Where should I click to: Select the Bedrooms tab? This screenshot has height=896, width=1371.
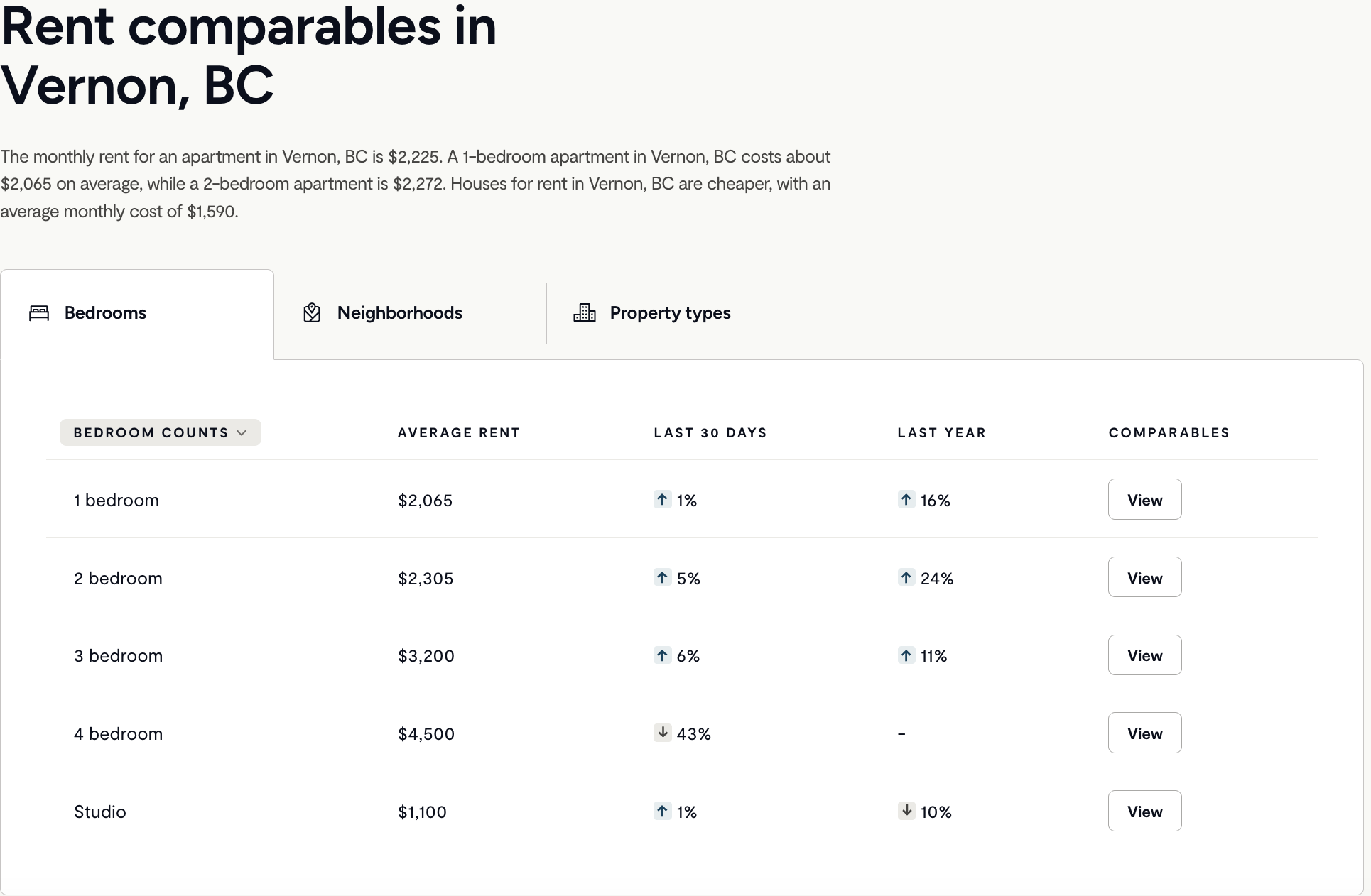[137, 313]
